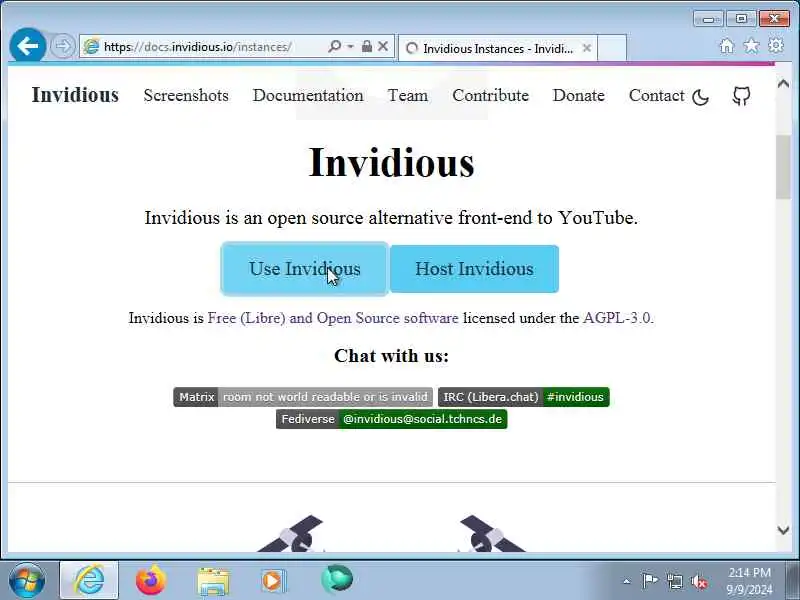Select the Invidious Instances tab
The image size is (800, 600).
point(497,48)
